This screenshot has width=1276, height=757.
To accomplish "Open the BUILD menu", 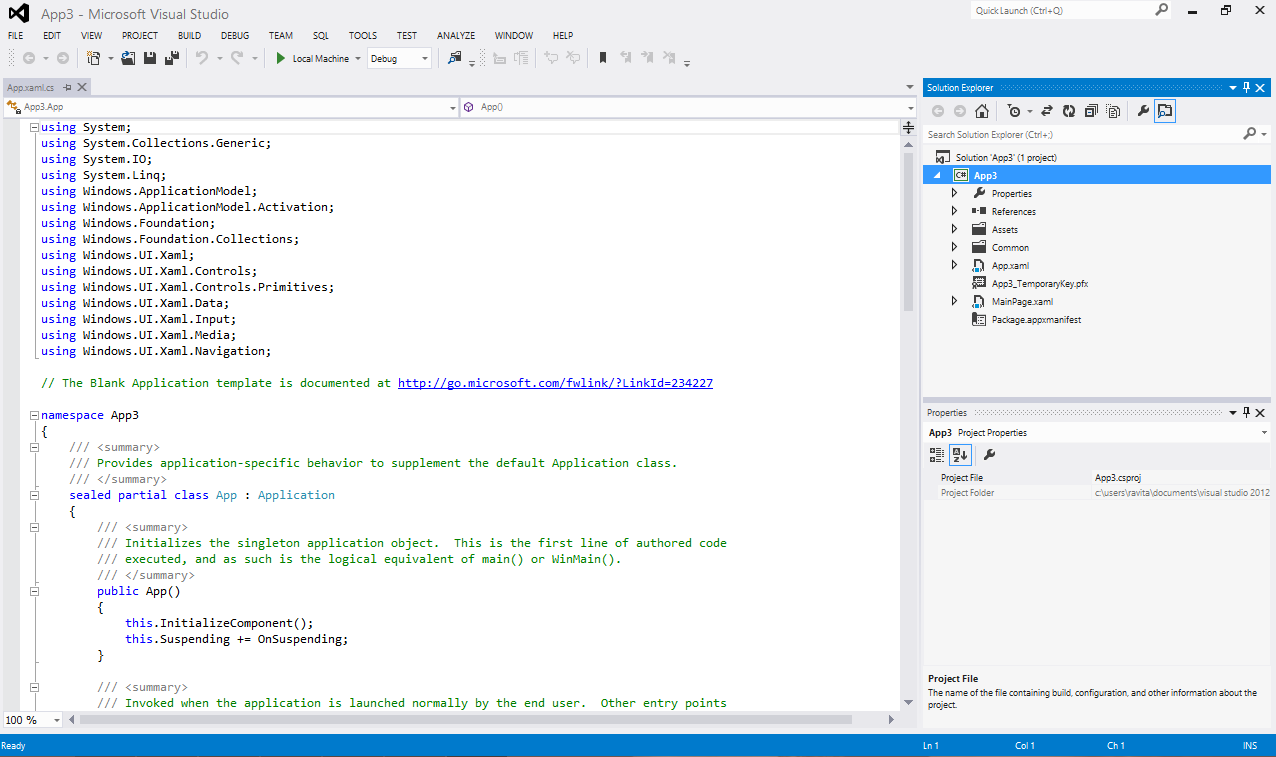I will (189, 35).
